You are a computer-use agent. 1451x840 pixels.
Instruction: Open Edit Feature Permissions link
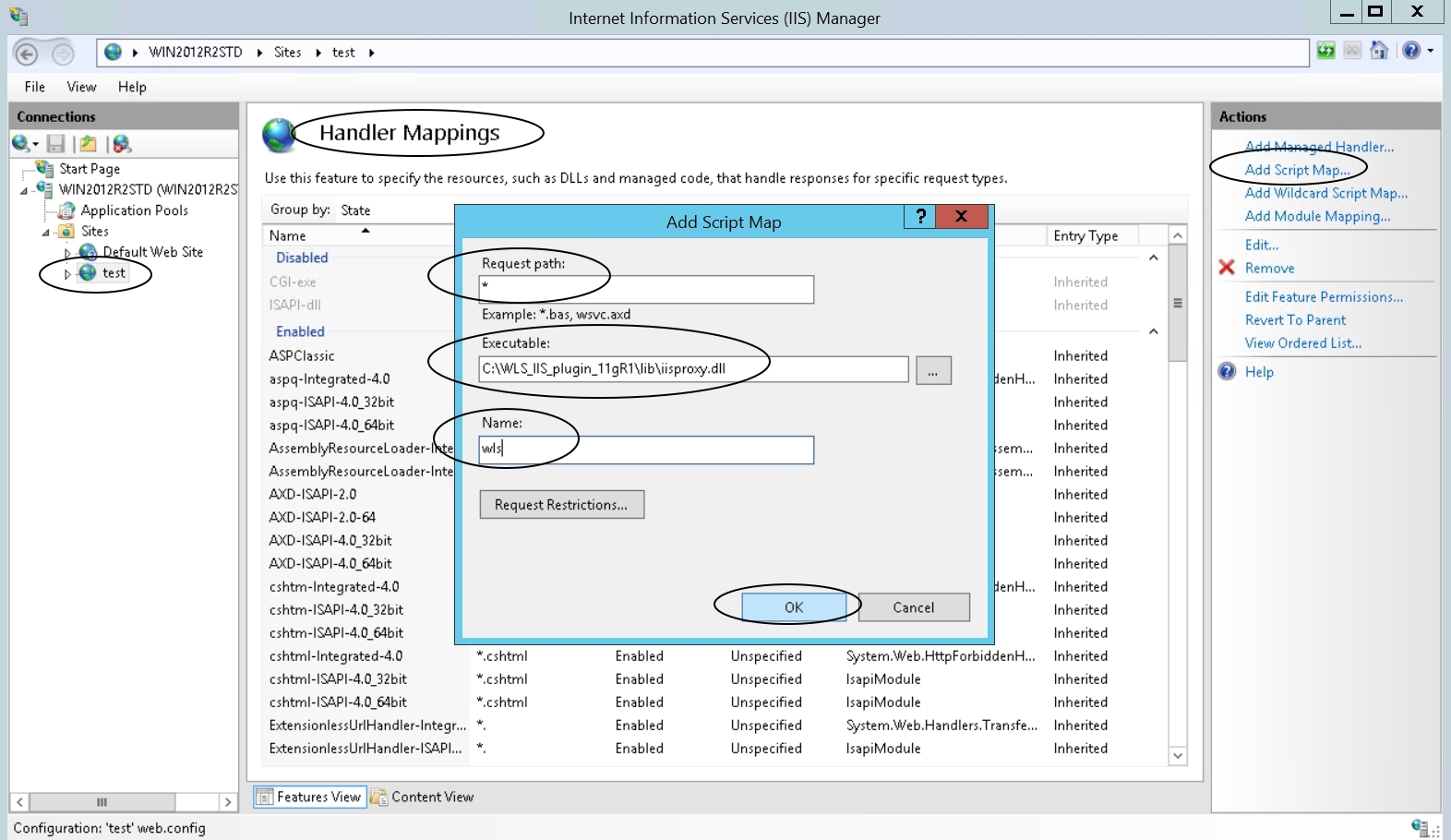pyautogui.click(x=1324, y=296)
